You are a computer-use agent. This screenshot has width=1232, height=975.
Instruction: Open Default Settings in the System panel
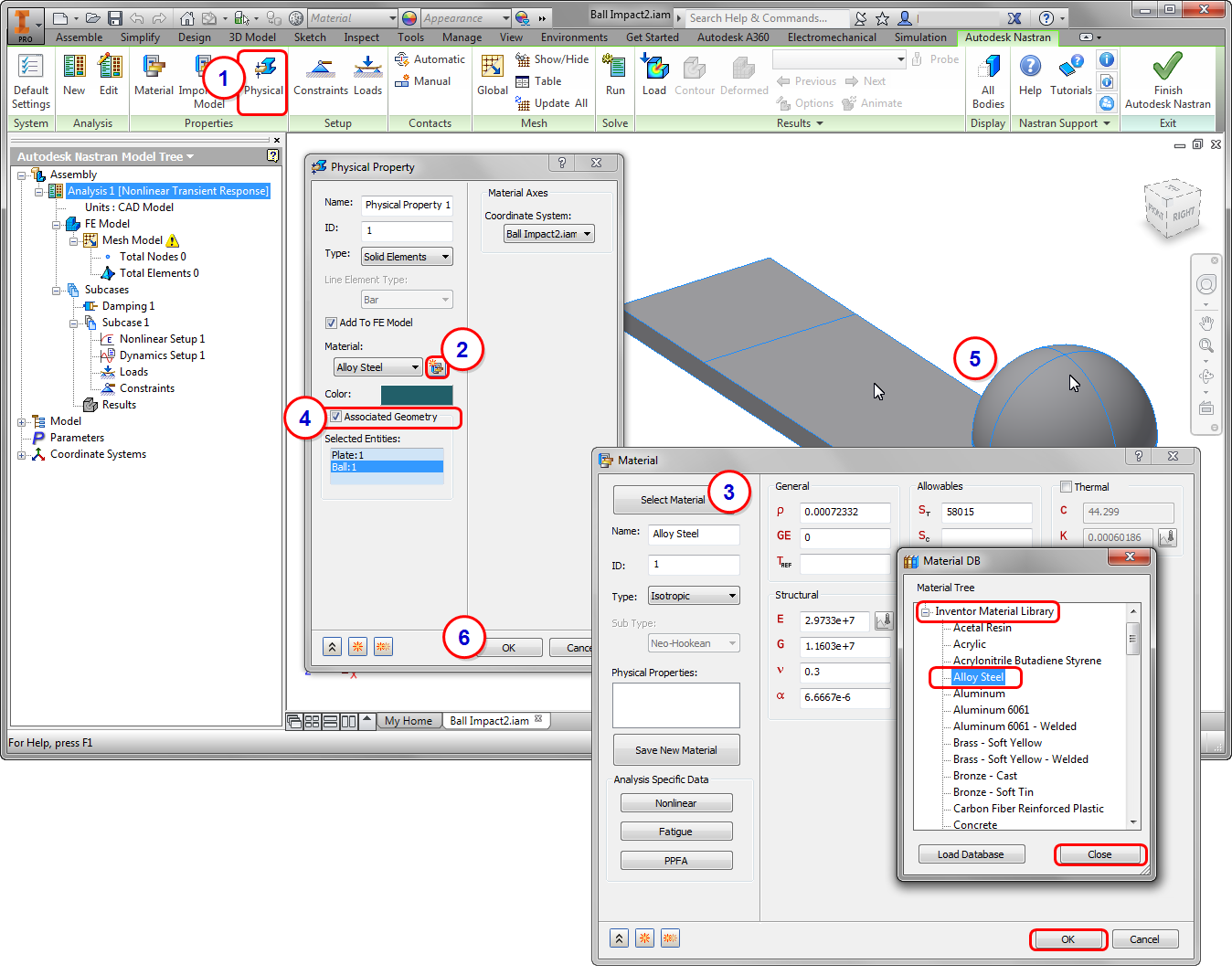(31, 80)
